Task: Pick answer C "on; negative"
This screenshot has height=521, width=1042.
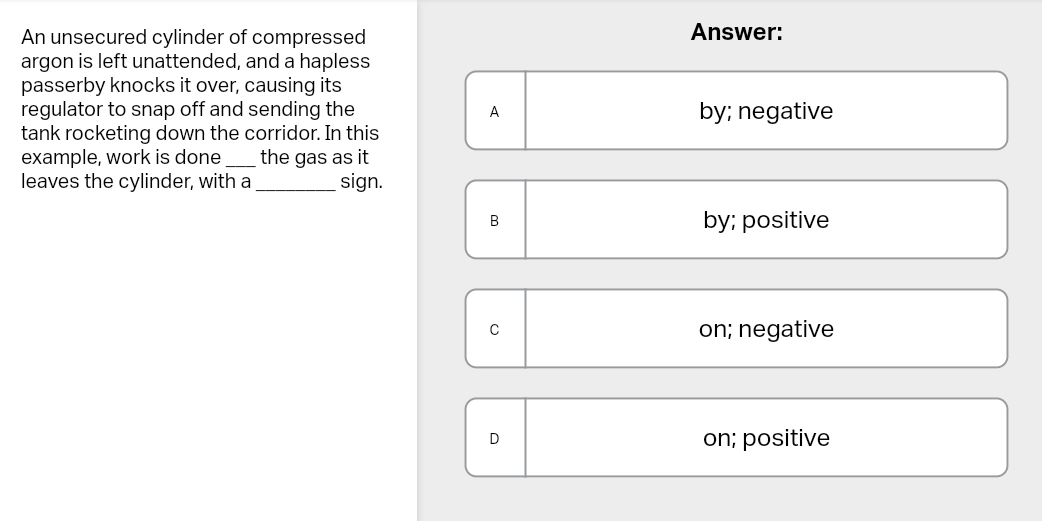Action: coord(765,329)
